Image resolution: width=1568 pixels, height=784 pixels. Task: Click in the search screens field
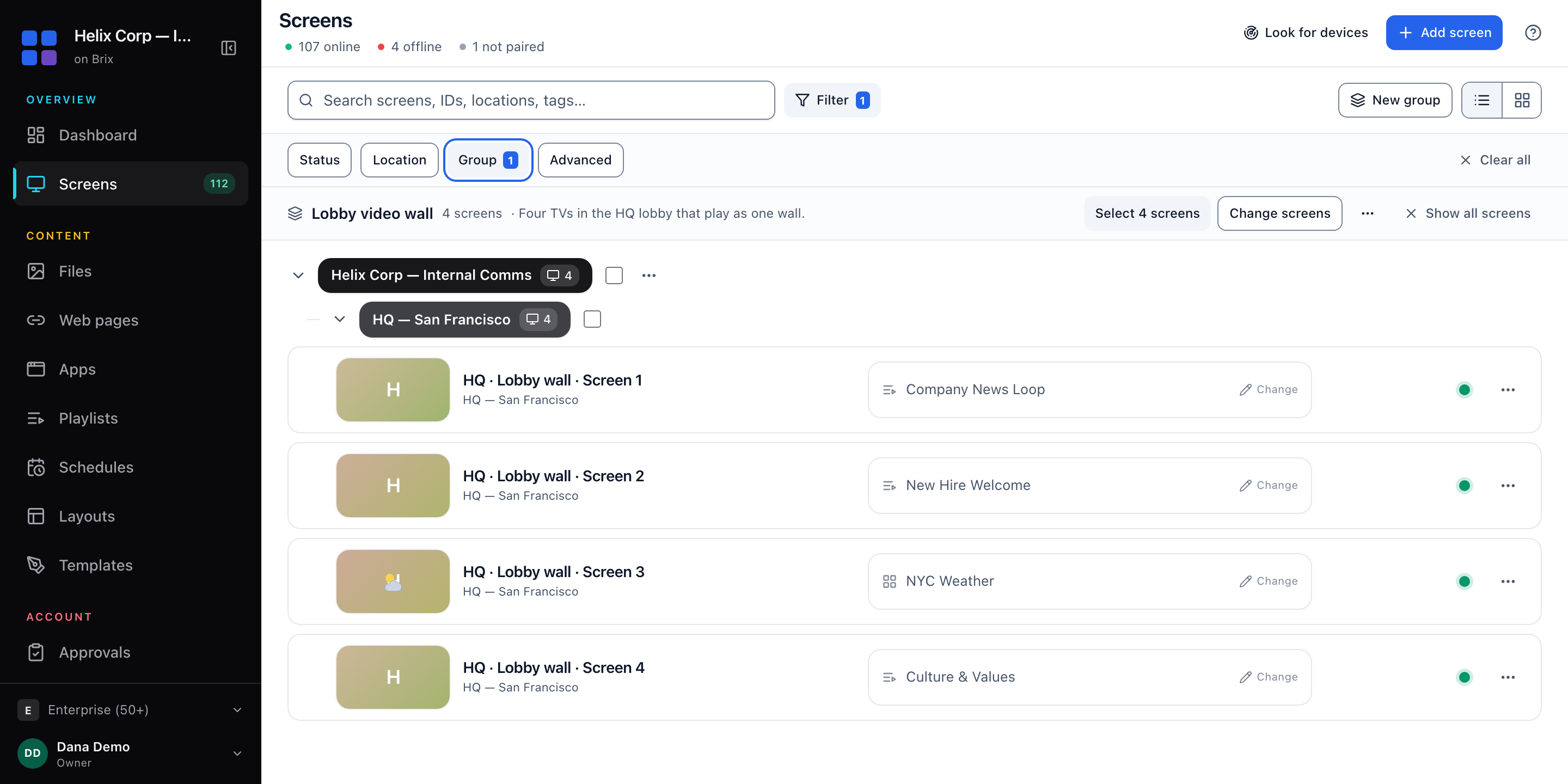[531, 100]
